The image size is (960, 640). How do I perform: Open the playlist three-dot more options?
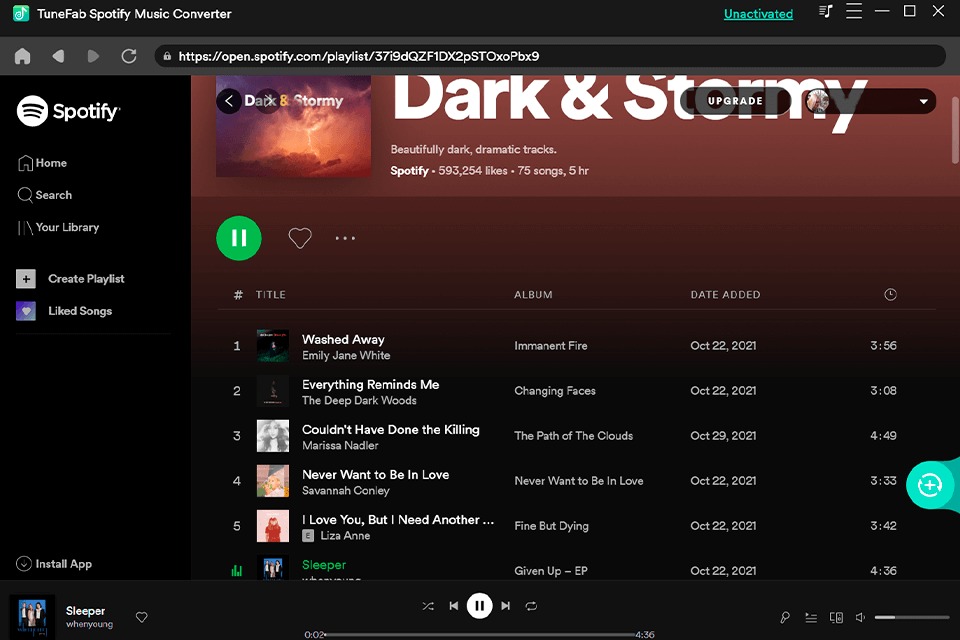click(345, 238)
